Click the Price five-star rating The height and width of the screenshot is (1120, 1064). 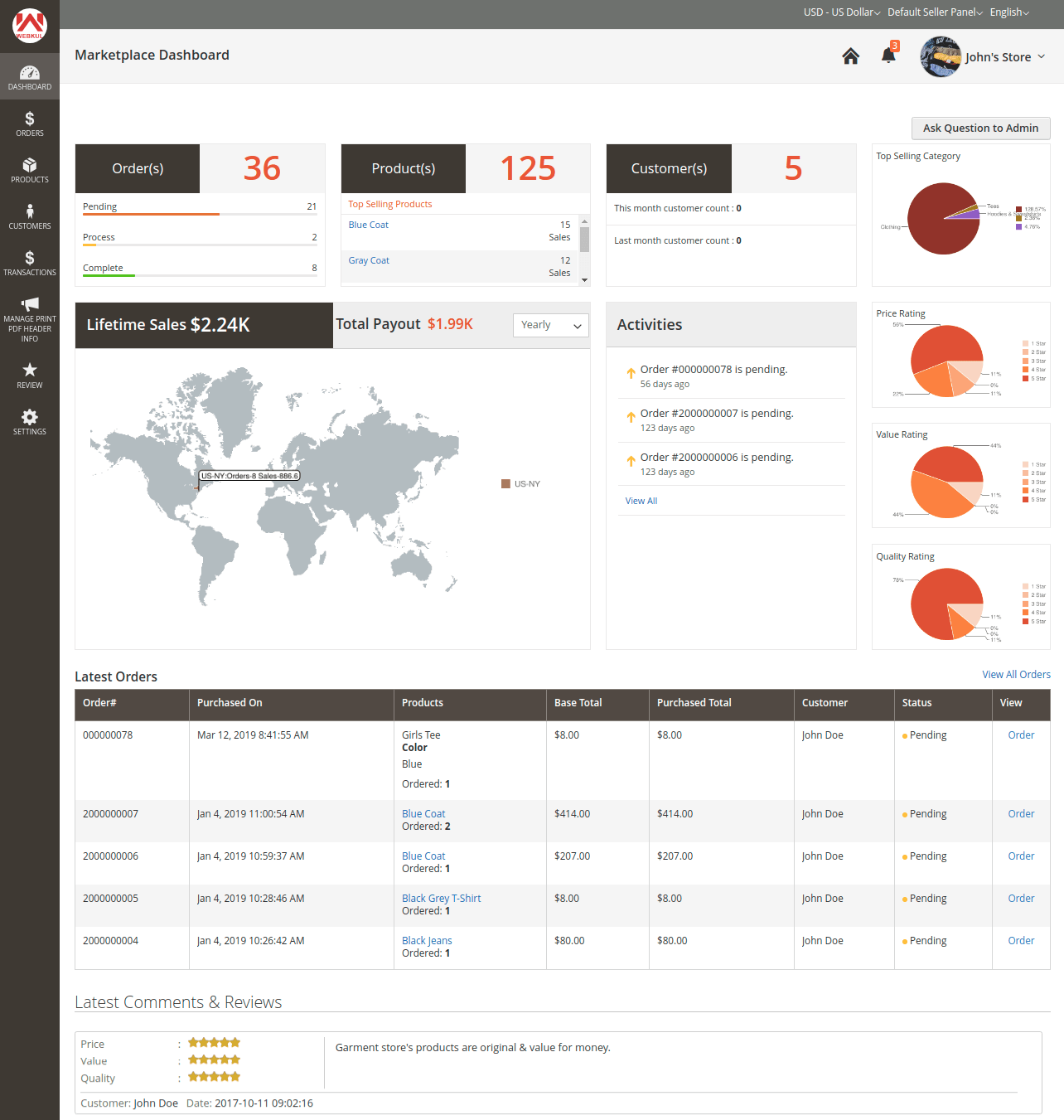coord(214,1043)
